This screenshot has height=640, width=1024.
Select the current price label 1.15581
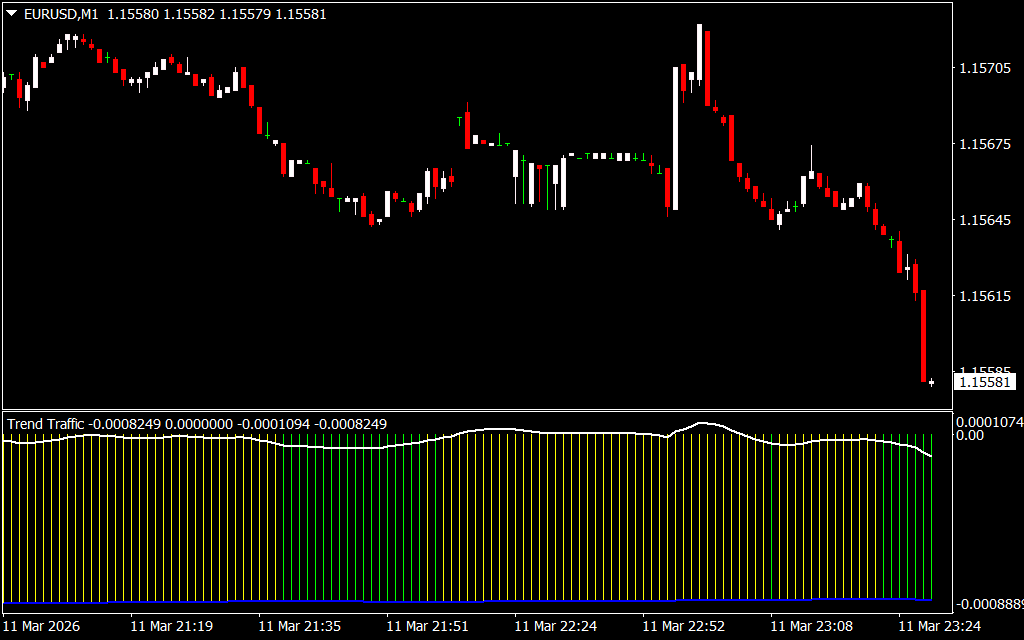(x=984, y=382)
